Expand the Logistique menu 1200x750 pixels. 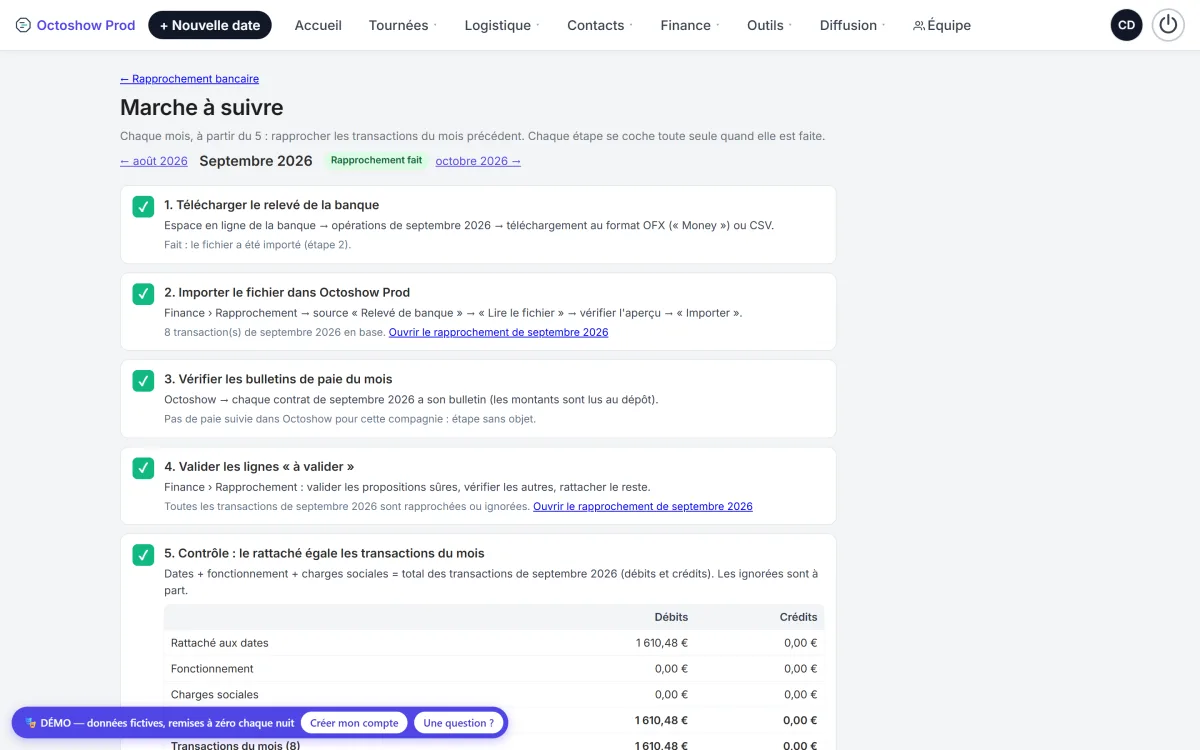pos(502,25)
